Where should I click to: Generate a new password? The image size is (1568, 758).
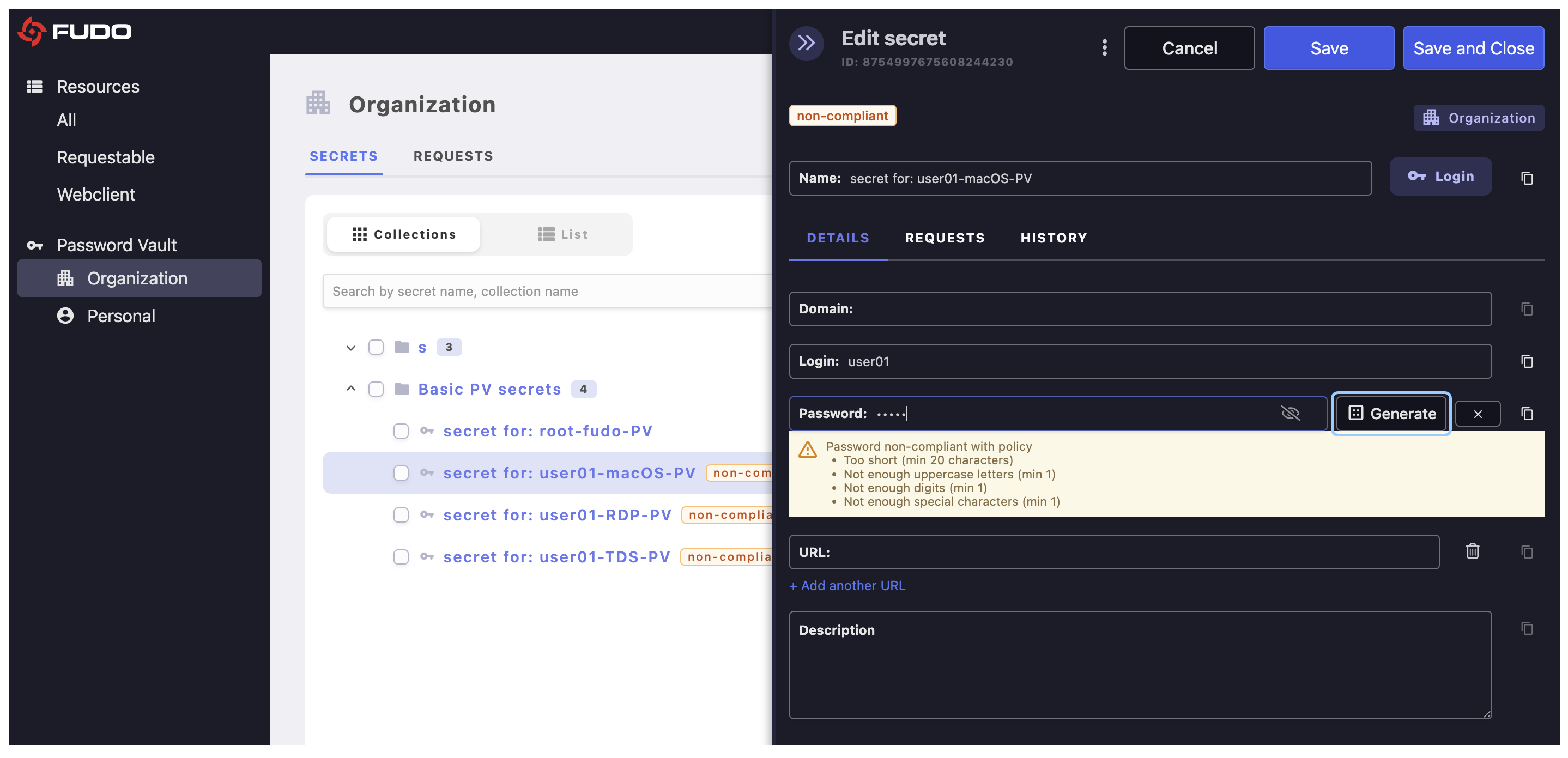1391,414
